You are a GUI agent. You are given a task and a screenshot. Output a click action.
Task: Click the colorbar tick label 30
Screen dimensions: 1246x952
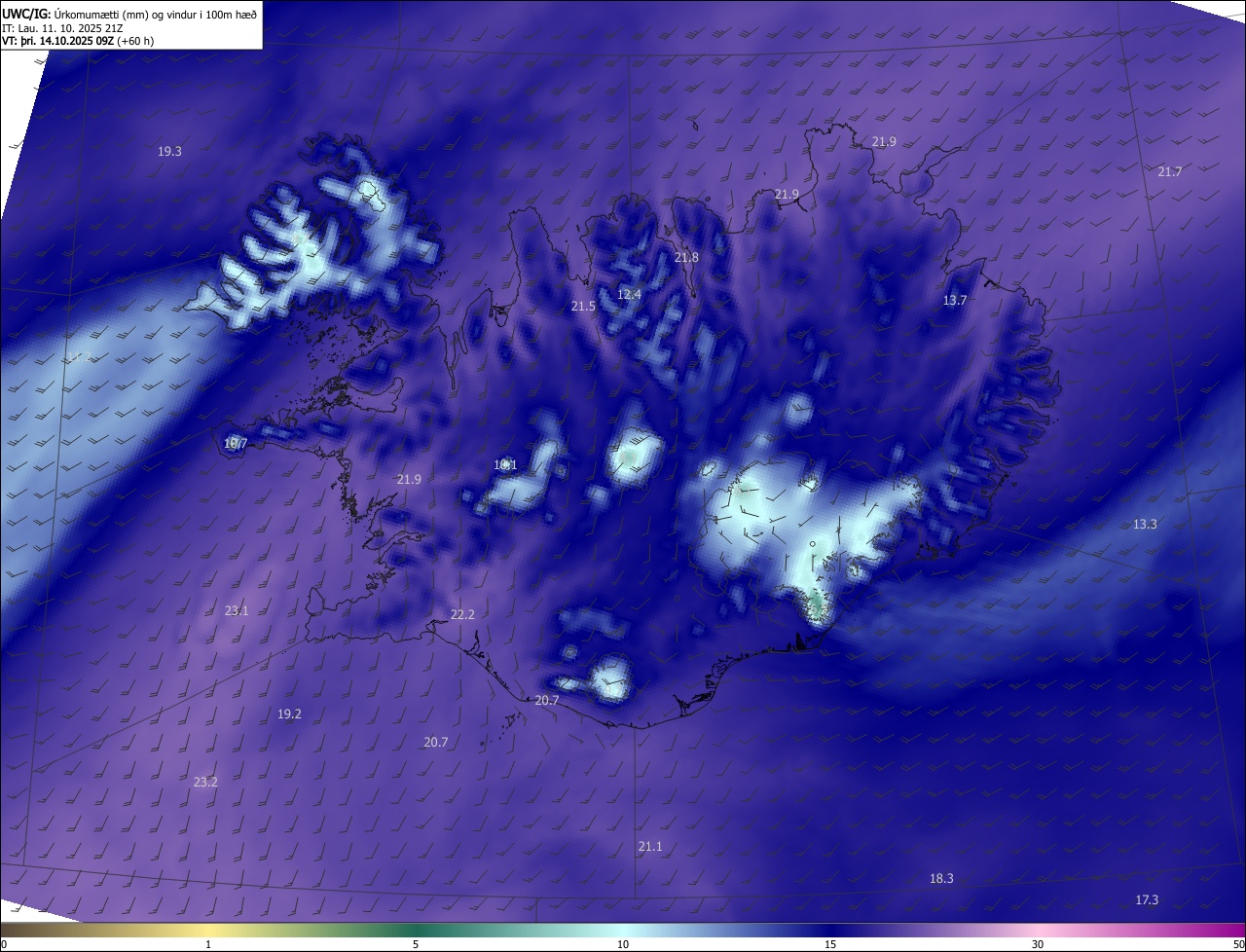(x=1038, y=944)
